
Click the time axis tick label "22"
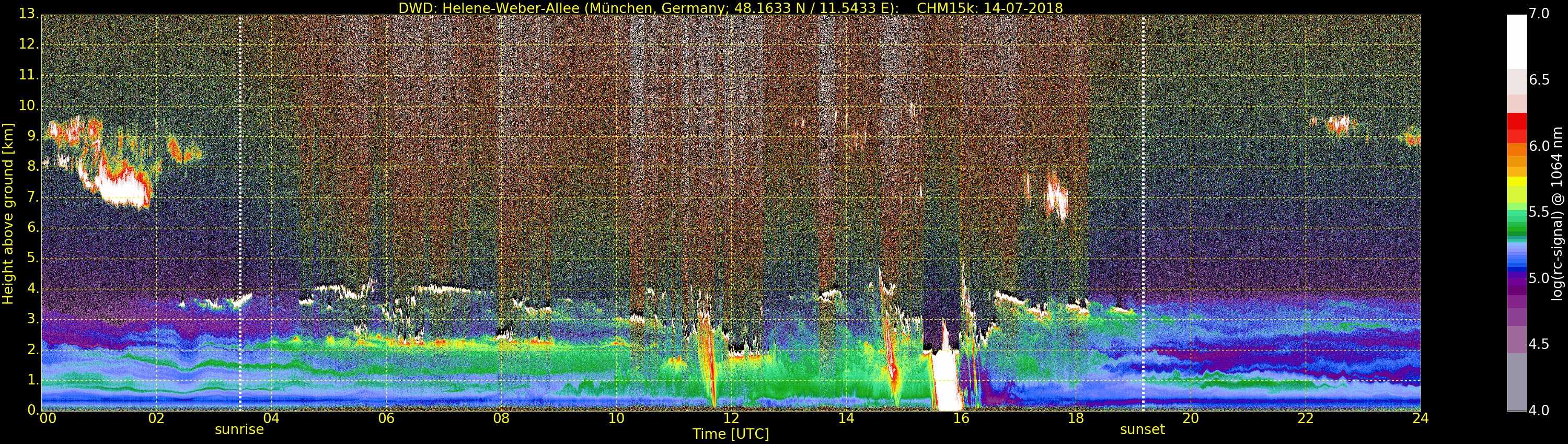[x=1306, y=418]
